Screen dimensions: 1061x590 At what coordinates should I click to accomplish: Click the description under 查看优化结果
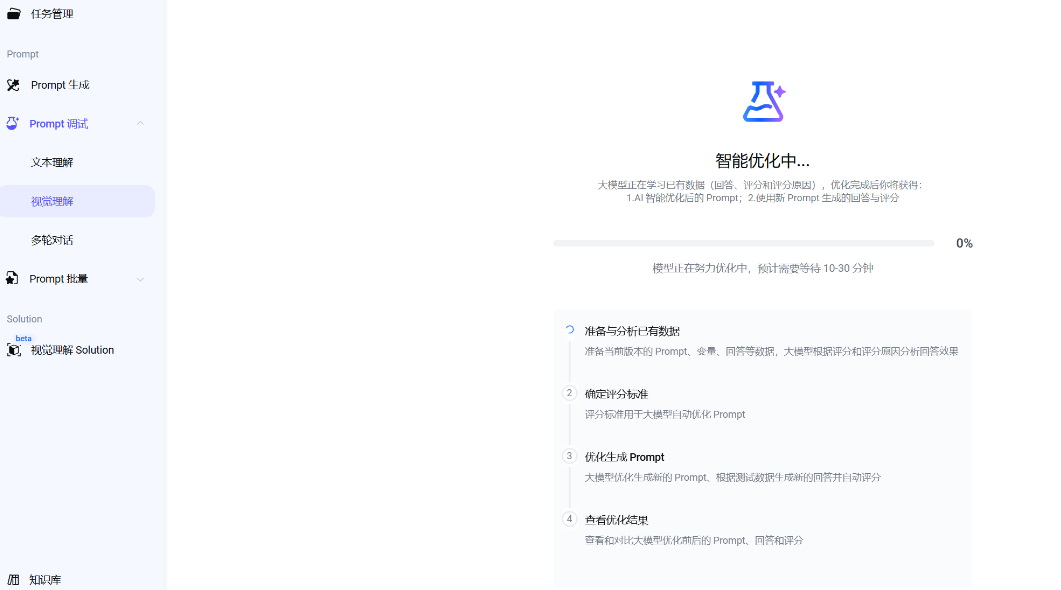click(x=694, y=540)
